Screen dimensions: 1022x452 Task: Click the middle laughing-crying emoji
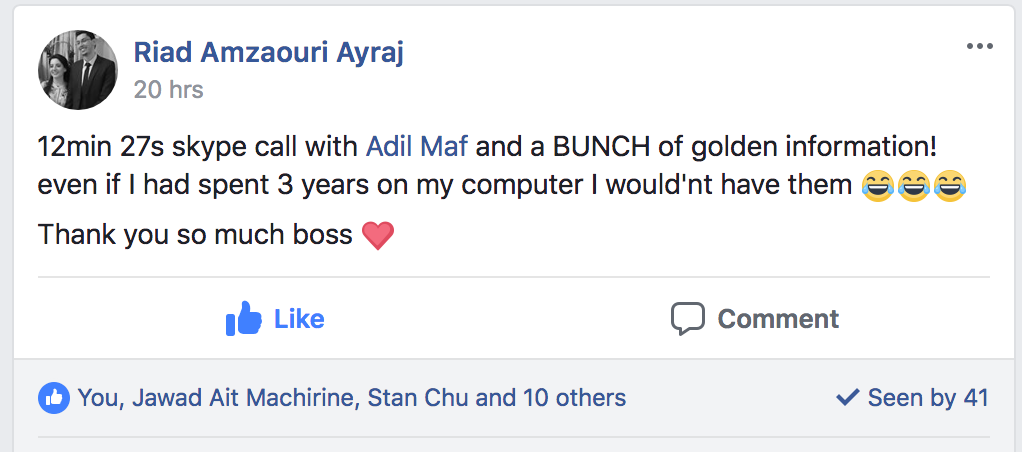913,186
